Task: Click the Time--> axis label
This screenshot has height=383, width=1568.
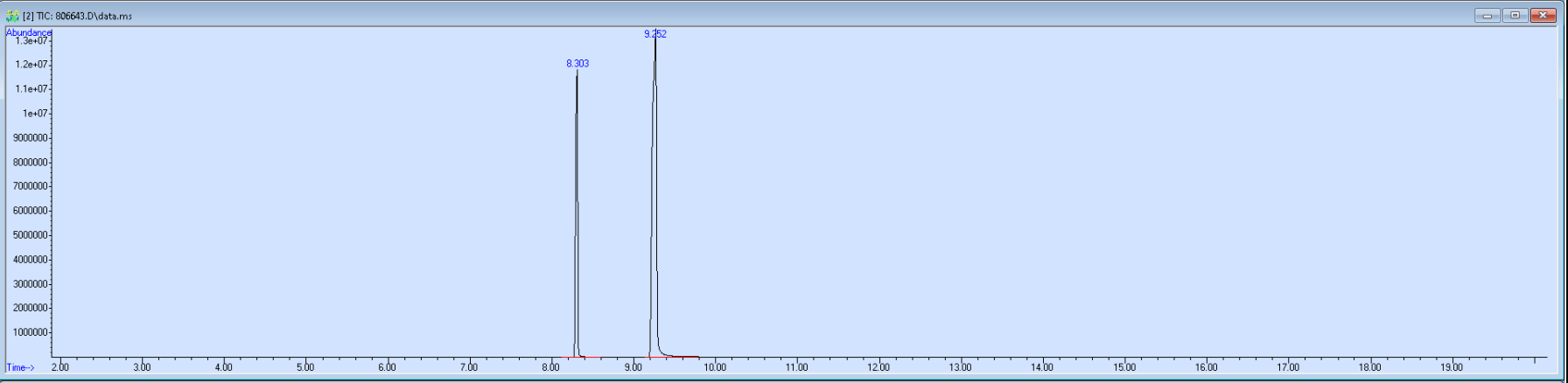Action: 20,368
